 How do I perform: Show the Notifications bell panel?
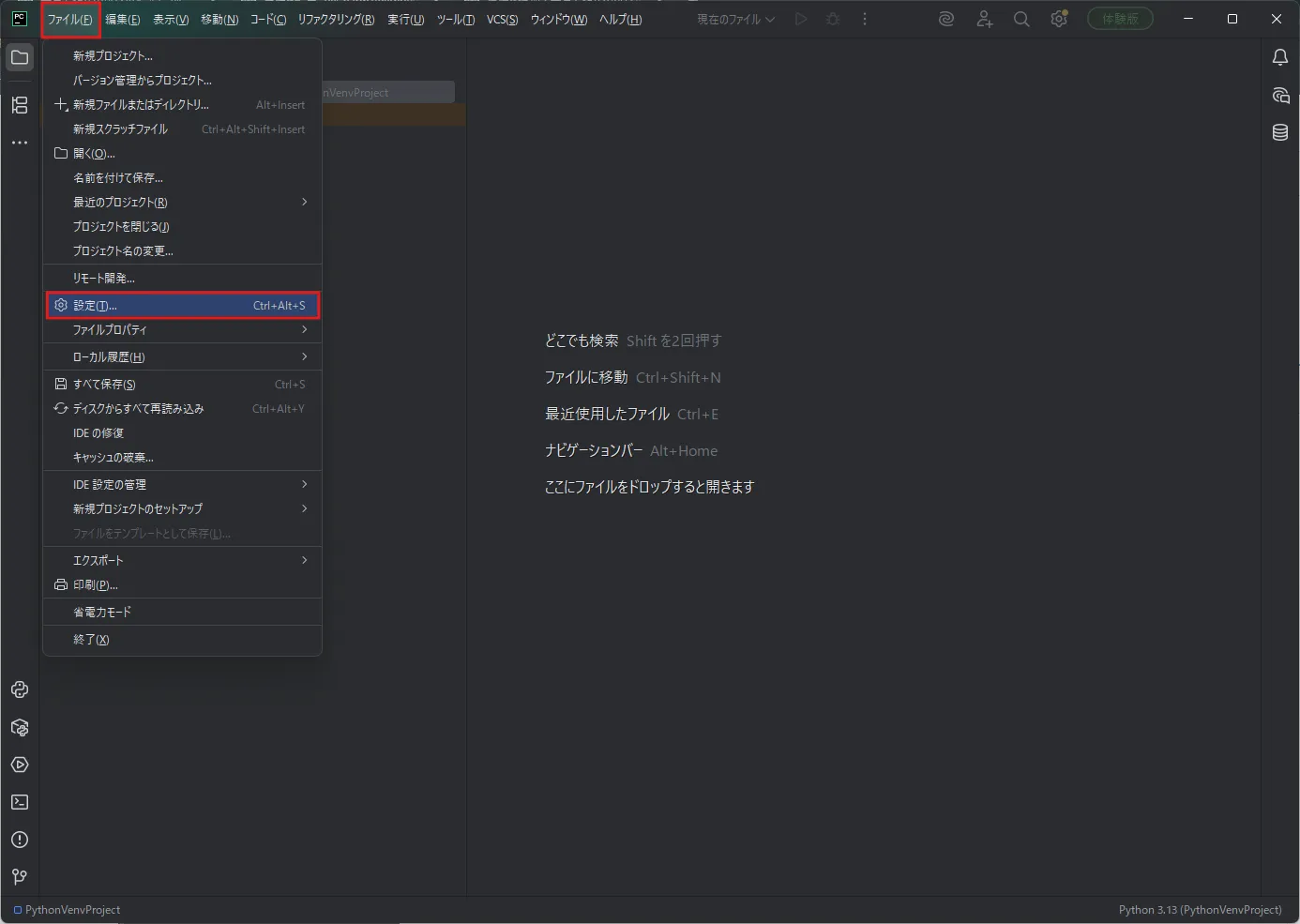(1280, 57)
